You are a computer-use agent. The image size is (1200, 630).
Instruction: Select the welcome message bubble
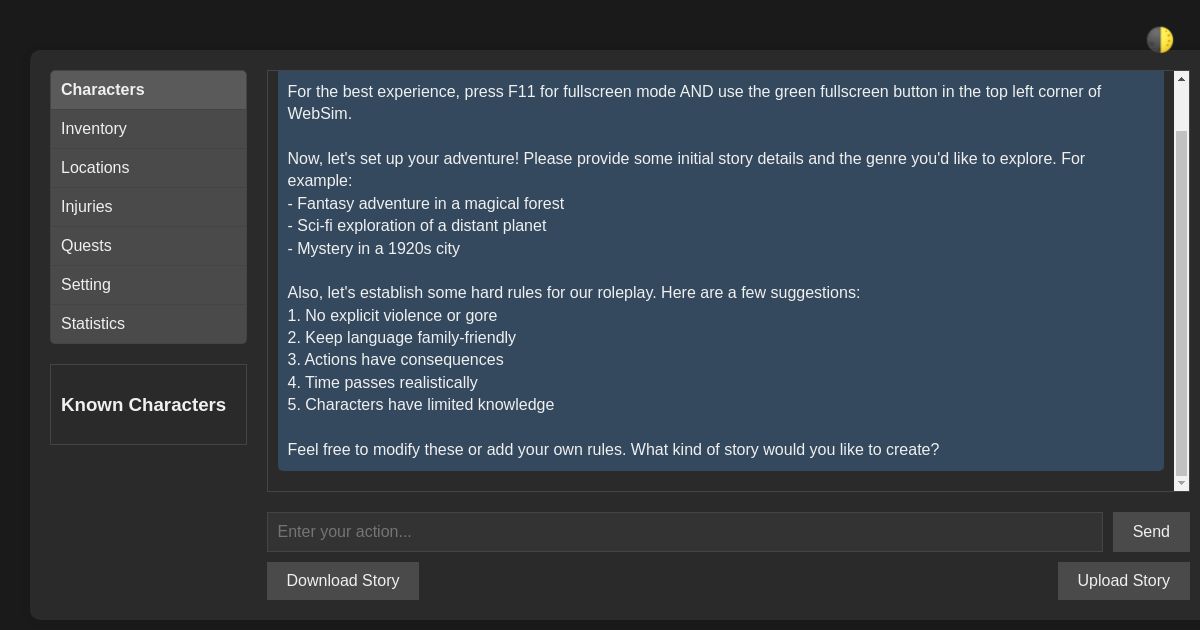coord(720,270)
